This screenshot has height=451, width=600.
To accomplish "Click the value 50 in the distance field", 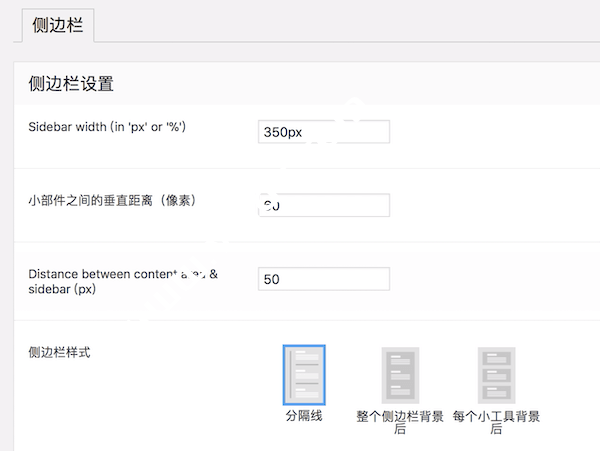I will pyautogui.click(x=271, y=279).
